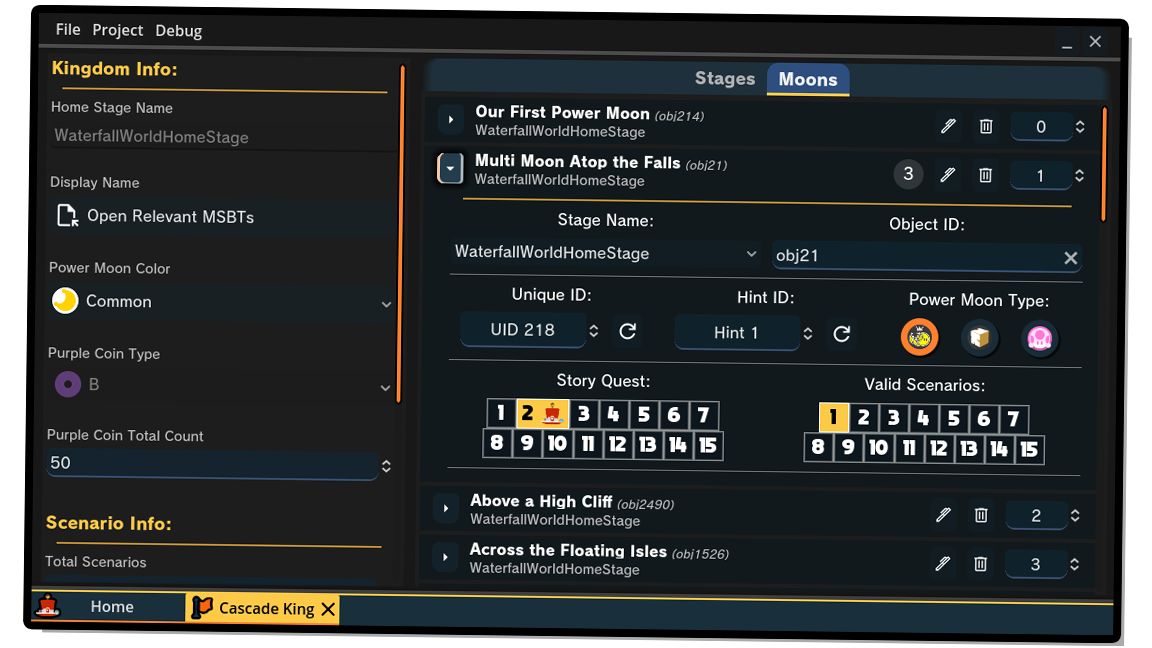The height and width of the screenshot is (648, 1152).
Task: Open the Project menu
Action: click(118, 30)
